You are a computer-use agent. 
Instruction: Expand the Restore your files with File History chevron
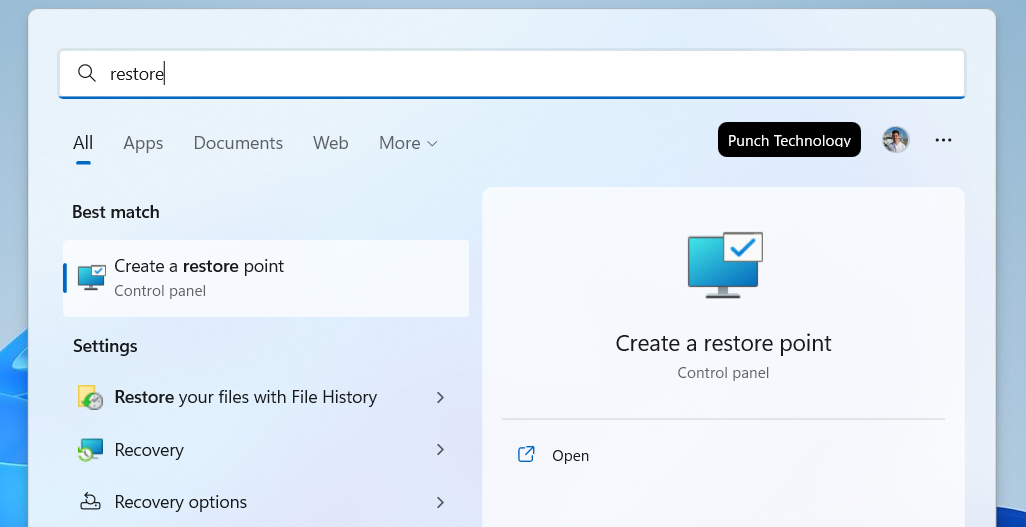[x=440, y=397]
